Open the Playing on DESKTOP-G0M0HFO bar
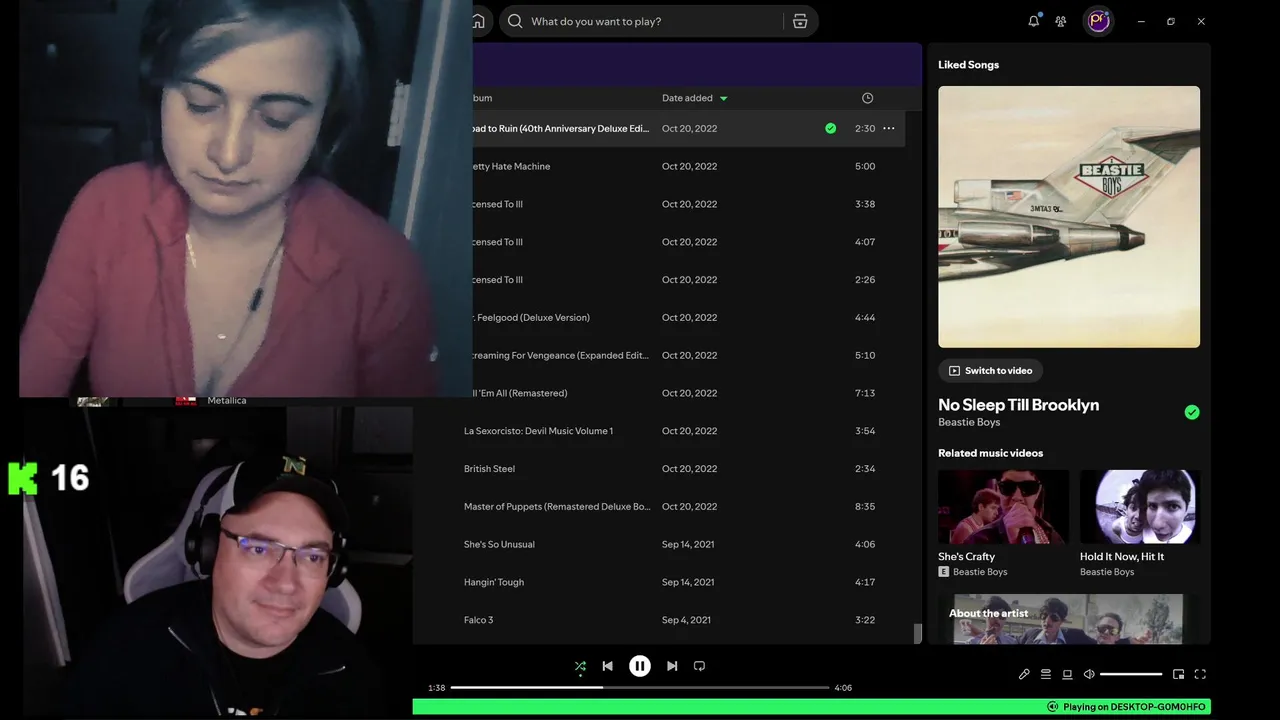The height and width of the screenshot is (720, 1280). 811,707
